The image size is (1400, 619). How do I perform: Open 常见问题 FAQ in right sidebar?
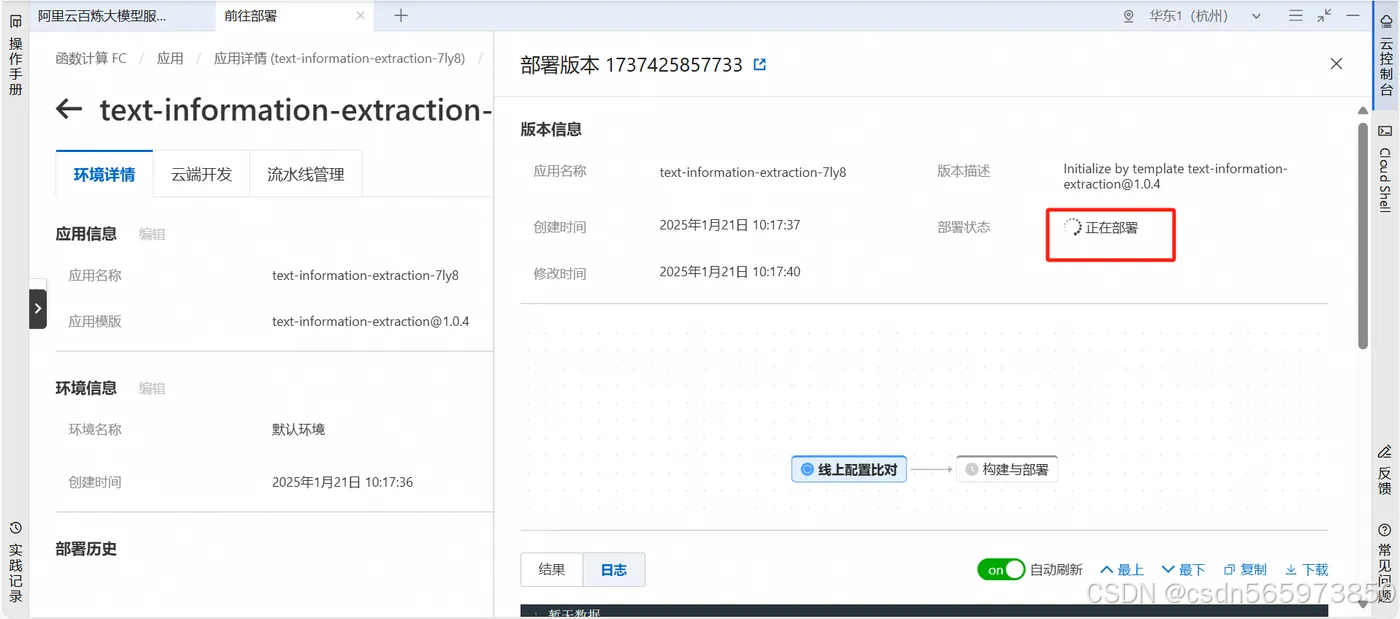pos(1385,563)
